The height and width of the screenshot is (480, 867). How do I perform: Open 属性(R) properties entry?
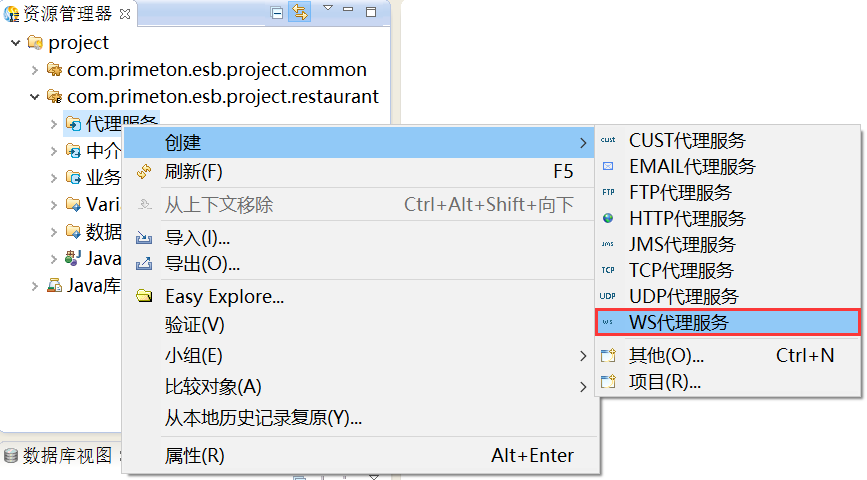359,456
